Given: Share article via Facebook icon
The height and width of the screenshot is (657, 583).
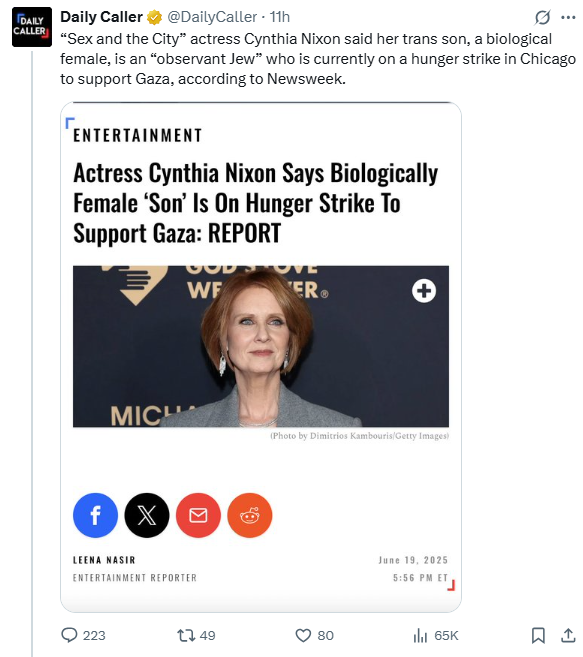Looking at the screenshot, I should pos(96,515).
